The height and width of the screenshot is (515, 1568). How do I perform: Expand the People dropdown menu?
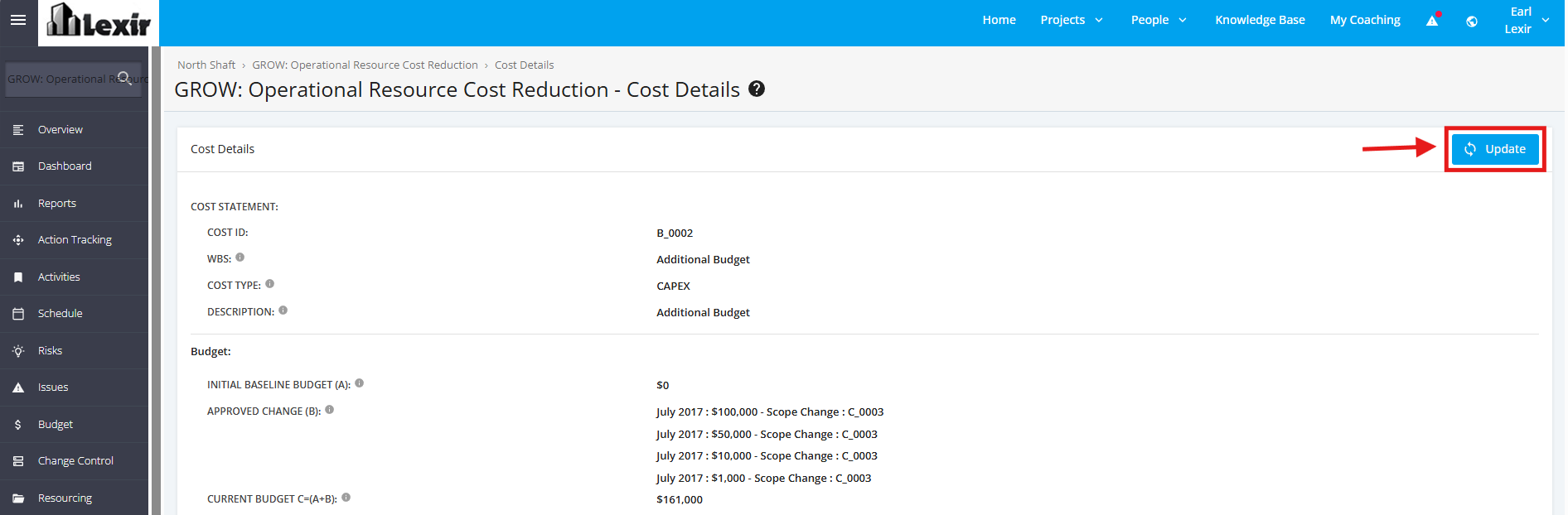tap(1159, 20)
